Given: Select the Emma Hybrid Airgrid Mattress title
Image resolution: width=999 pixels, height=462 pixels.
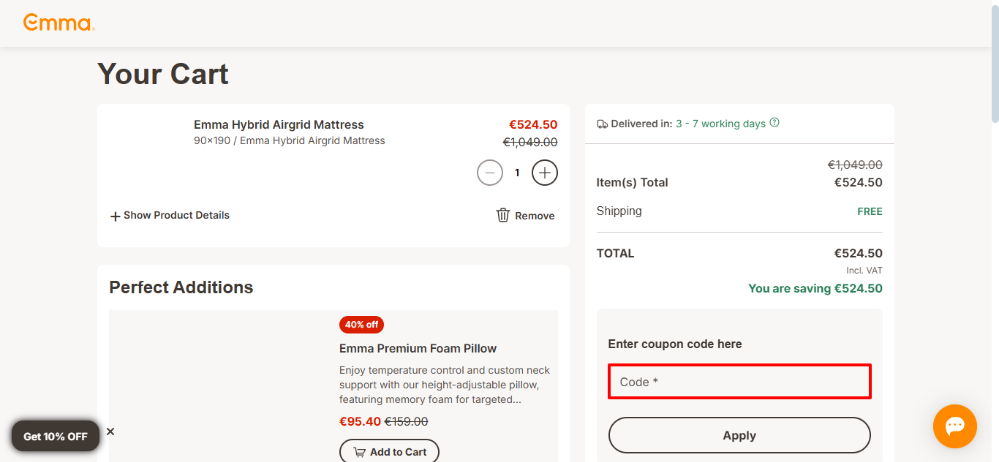Looking at the screenshot, I should [x=278, y=125].
